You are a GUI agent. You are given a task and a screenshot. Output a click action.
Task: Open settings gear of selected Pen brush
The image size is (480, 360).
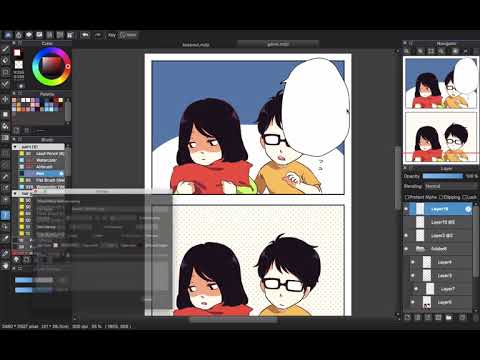61,174
